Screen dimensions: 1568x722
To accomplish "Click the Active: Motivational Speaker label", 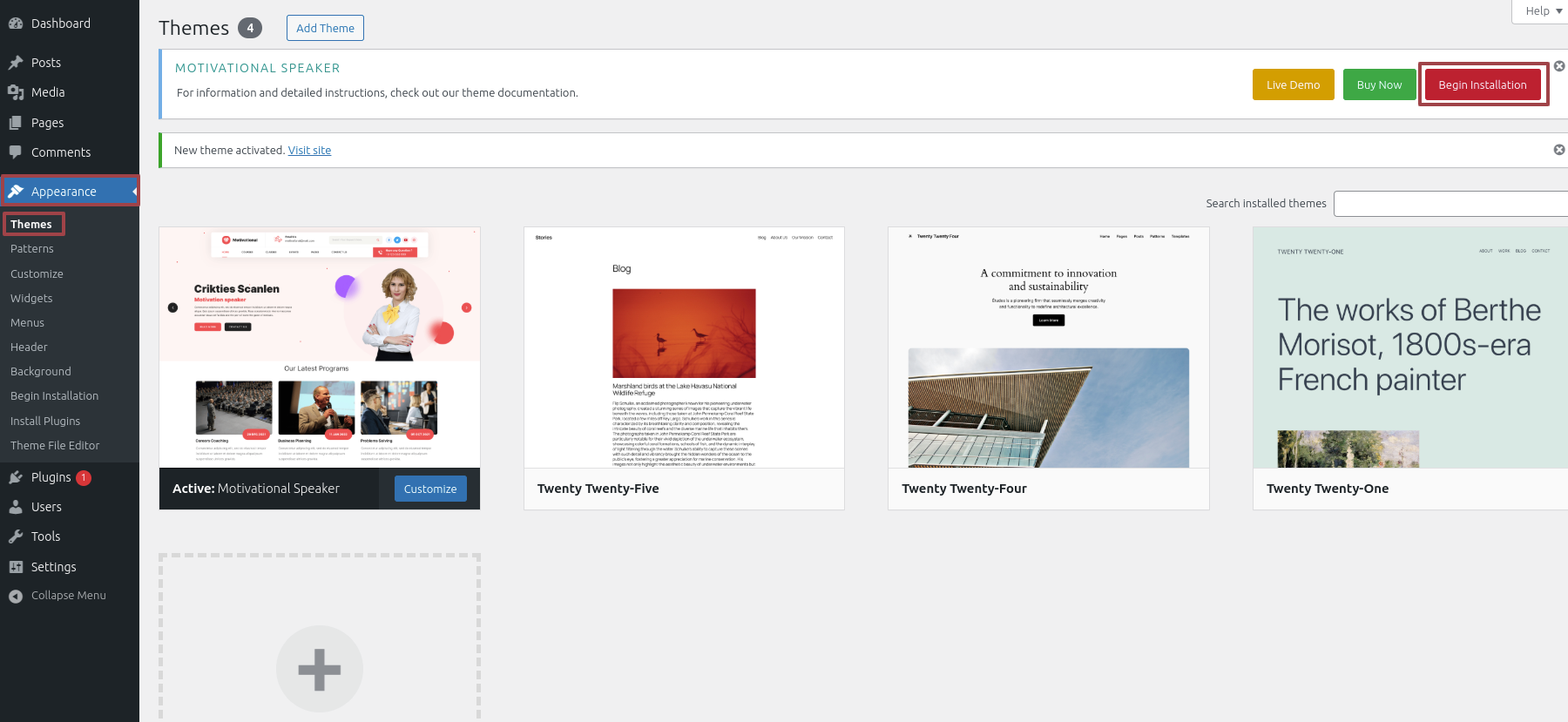I will tap(256, 489).
